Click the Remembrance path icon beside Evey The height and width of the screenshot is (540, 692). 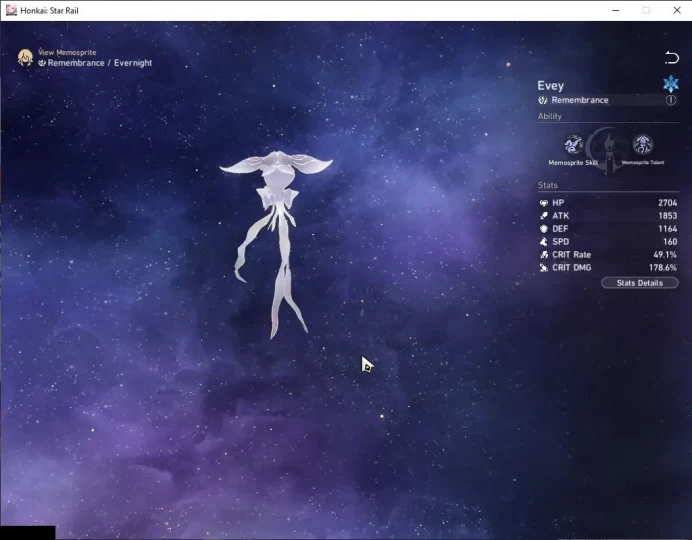543,100
